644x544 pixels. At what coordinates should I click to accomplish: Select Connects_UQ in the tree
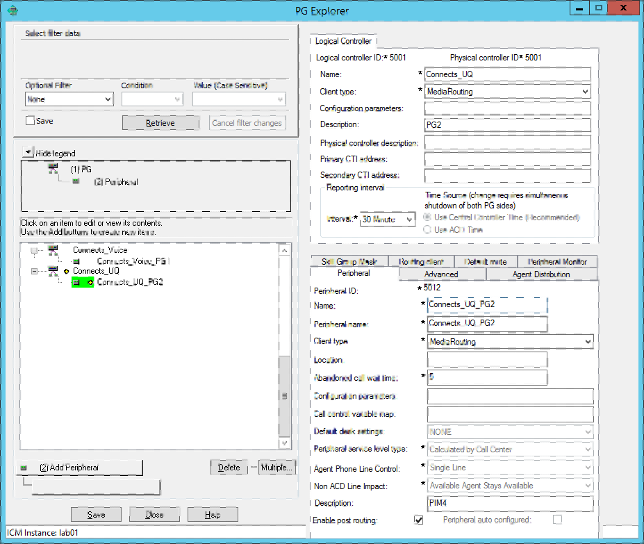click(96, 271)
